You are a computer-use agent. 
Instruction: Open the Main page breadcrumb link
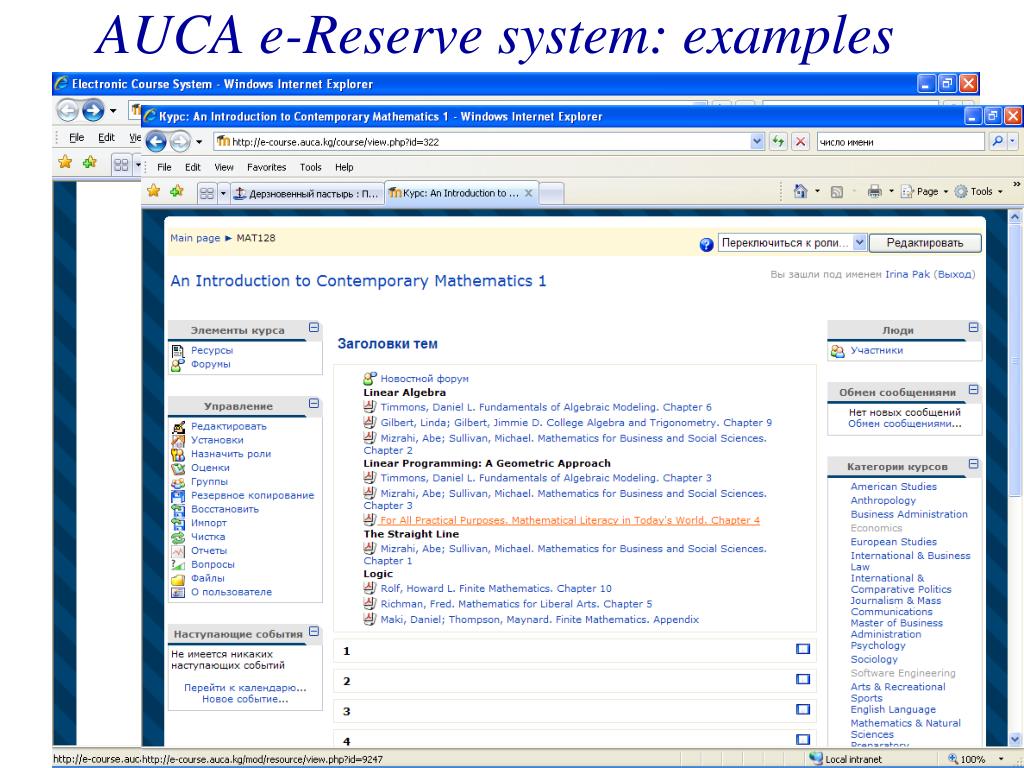(195, 238)
